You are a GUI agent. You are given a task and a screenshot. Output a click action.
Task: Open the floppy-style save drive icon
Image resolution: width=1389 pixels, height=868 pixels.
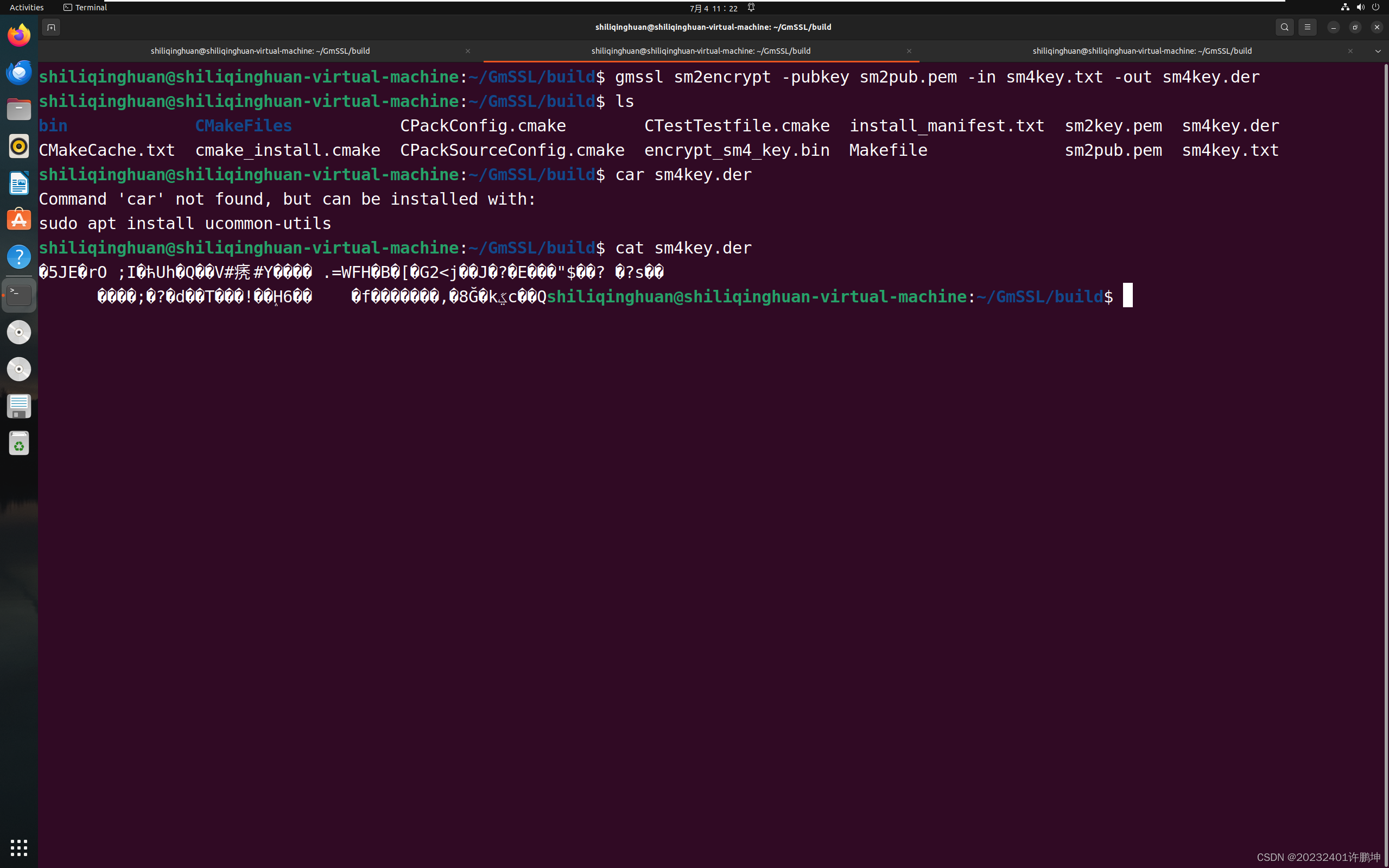[x=19, y=407]
